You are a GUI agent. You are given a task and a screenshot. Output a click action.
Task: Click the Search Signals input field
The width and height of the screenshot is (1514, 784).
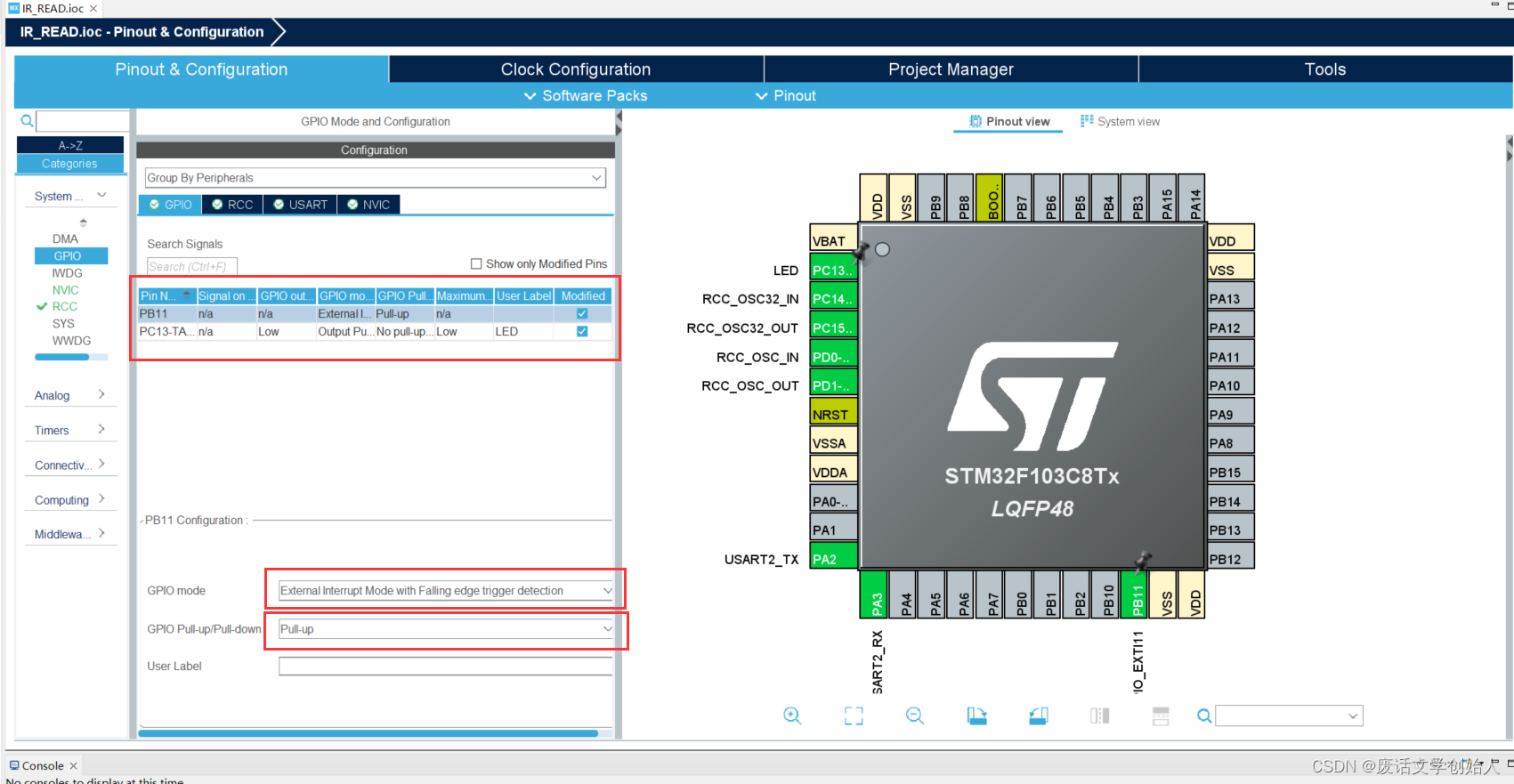(192, 266)
